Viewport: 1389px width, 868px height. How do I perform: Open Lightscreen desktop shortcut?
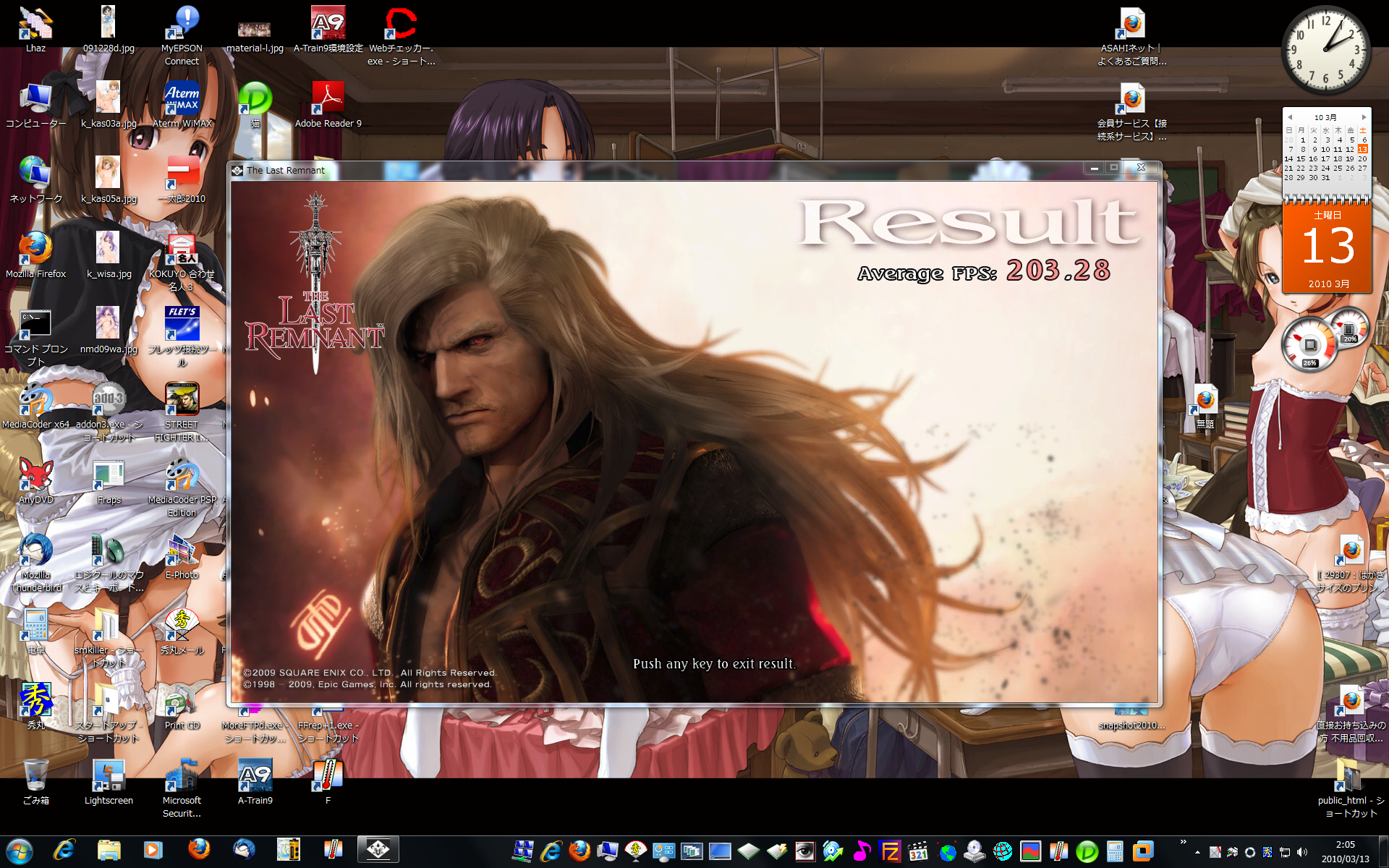(x=109, y=775)
